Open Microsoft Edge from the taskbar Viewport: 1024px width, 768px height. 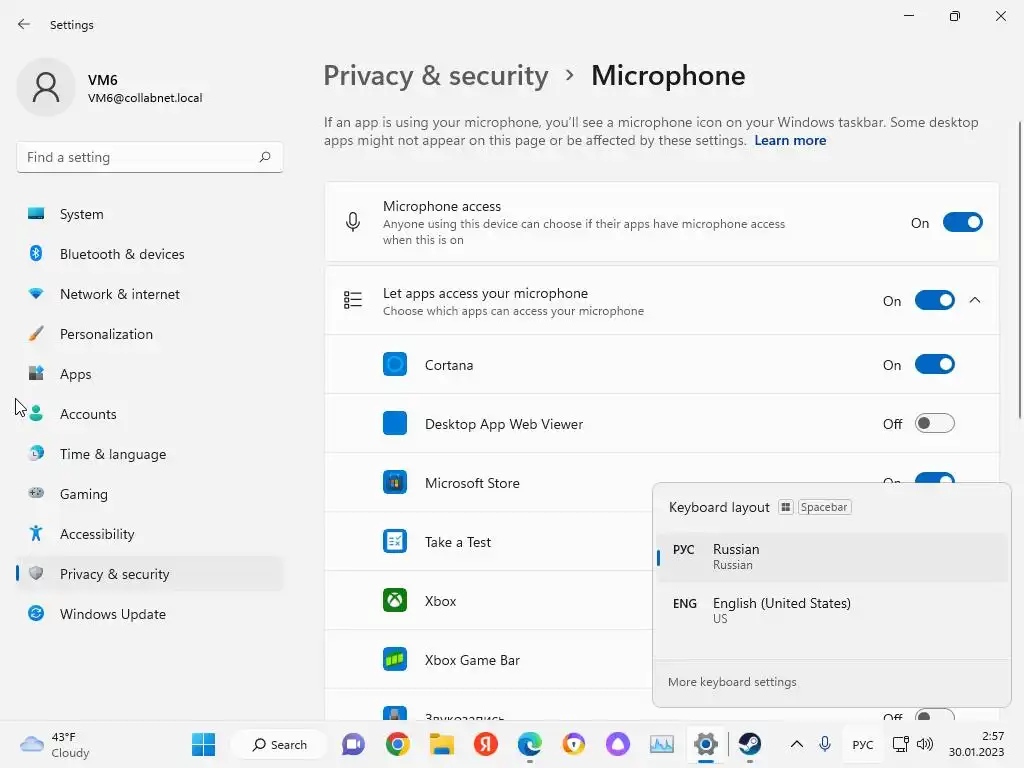[x=530, y=744]
